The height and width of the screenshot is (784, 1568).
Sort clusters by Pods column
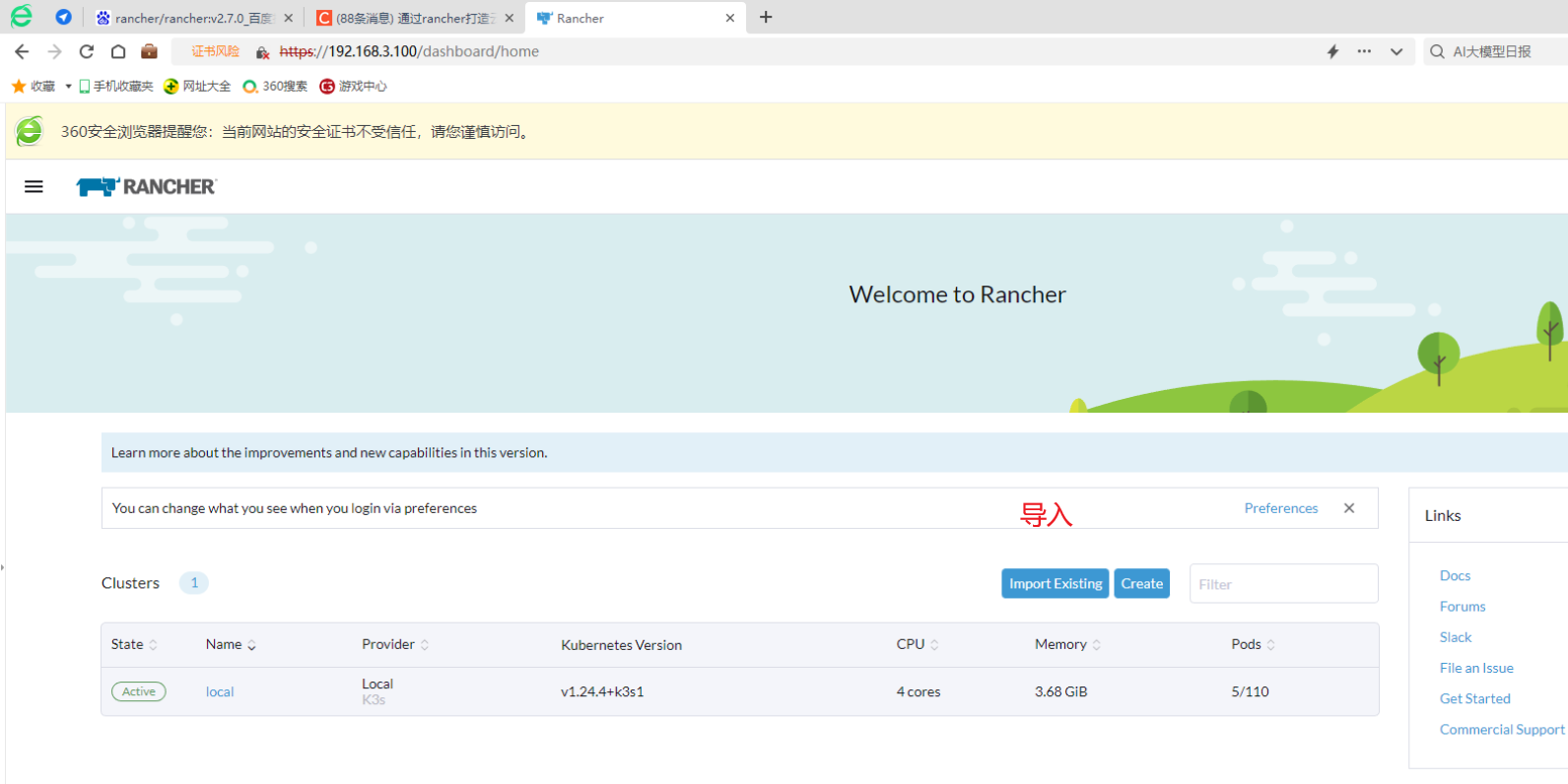click(1253, 644)
